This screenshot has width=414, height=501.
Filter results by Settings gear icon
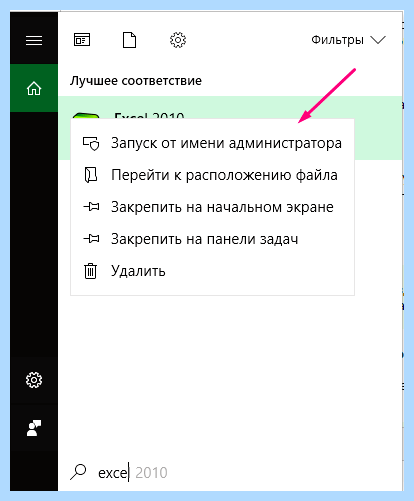coord(178,40)
